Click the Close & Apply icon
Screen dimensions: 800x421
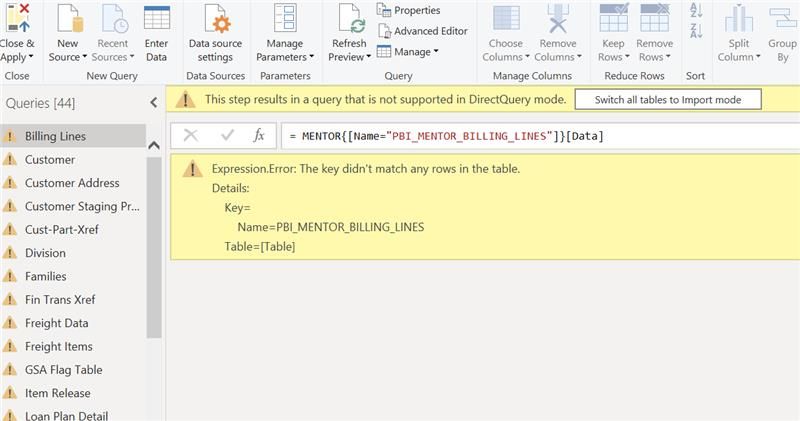(18, 18)
